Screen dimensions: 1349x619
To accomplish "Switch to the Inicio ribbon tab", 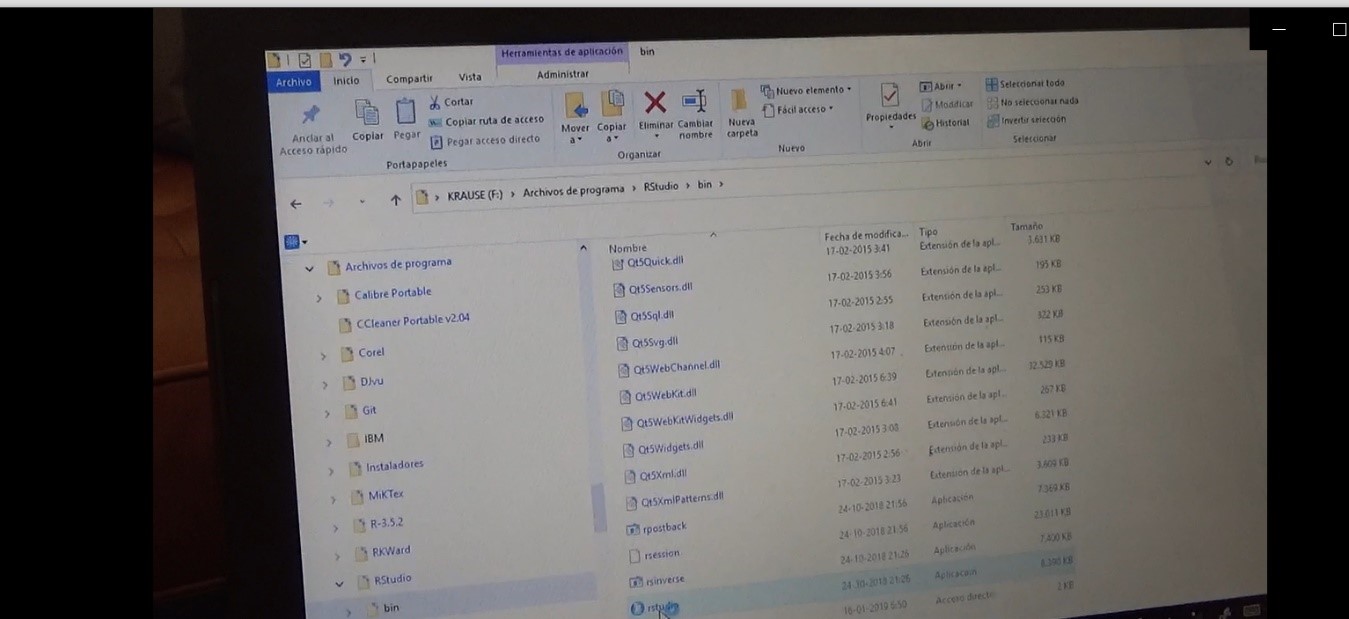I will pyautogui.click(x=346, y=81).
